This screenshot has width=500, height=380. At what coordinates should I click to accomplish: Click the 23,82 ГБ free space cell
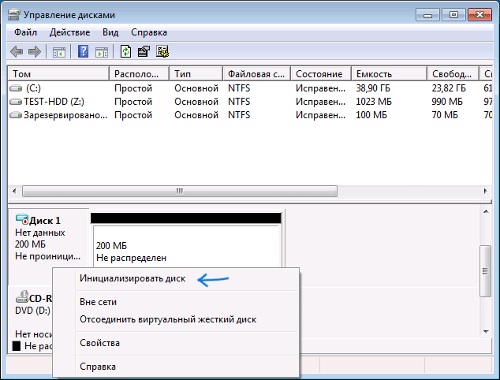[449, 88]
